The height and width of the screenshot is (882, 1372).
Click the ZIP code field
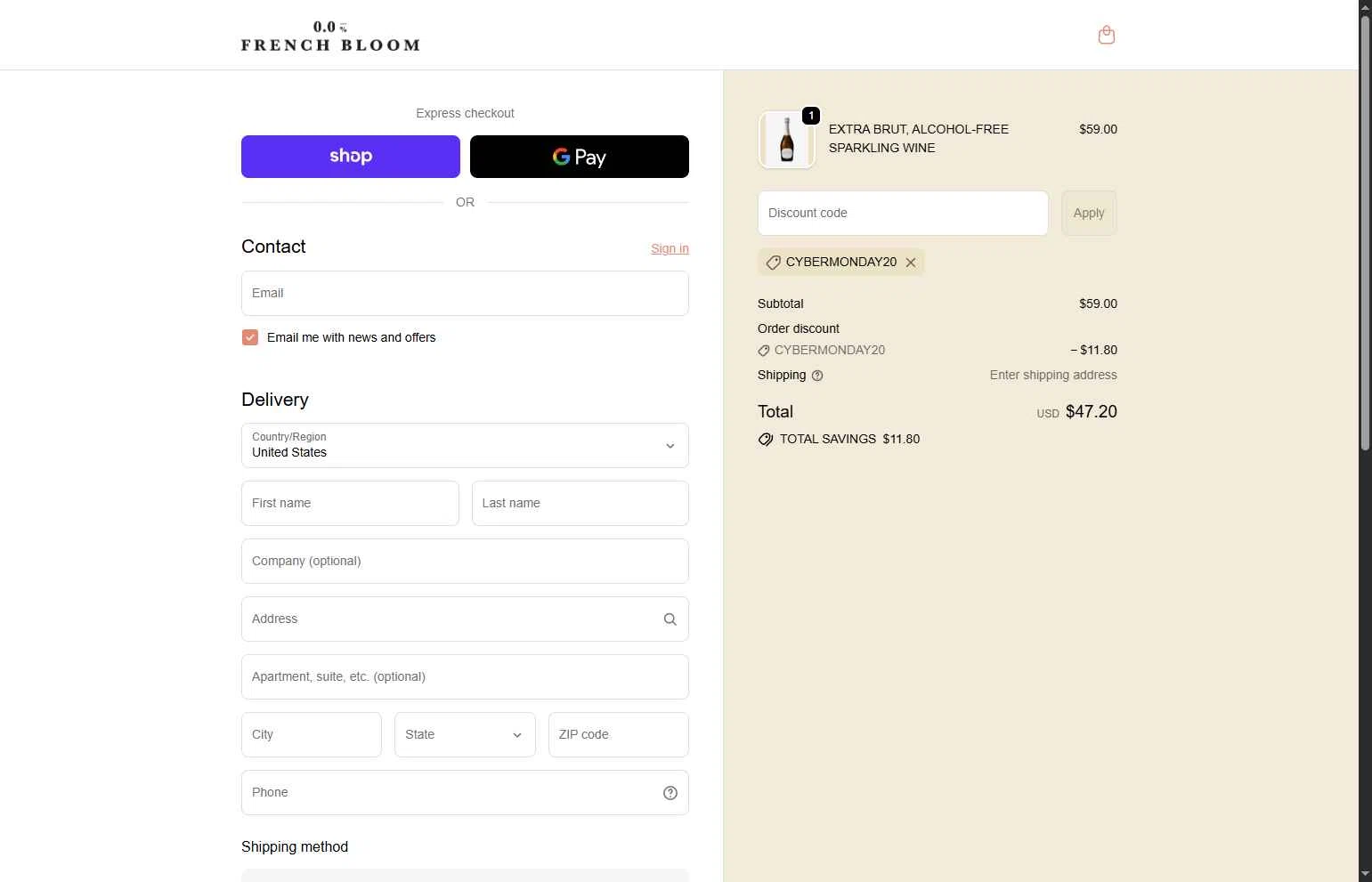(619, 734)
